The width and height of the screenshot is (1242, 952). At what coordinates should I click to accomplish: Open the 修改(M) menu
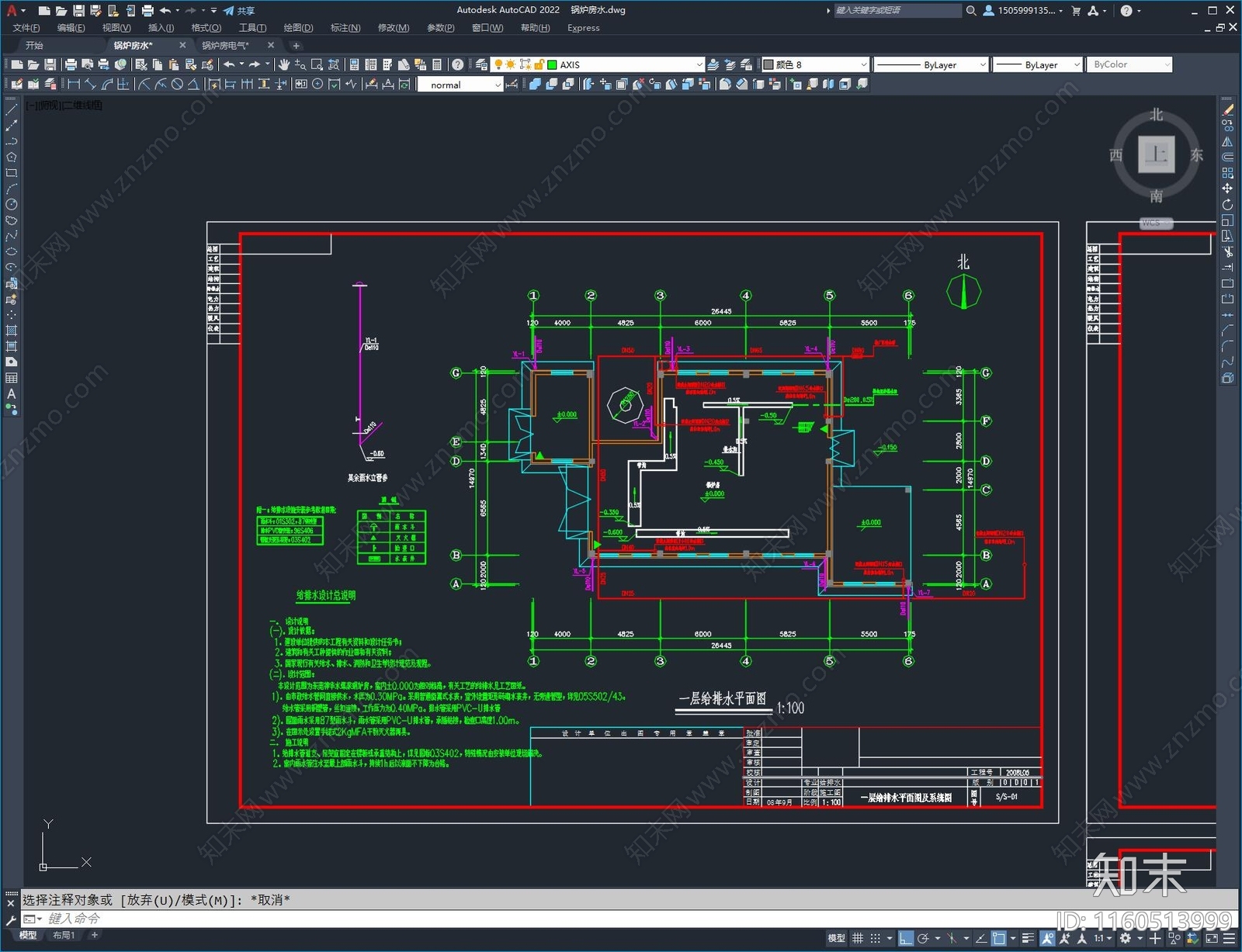(x=394, y=28)
